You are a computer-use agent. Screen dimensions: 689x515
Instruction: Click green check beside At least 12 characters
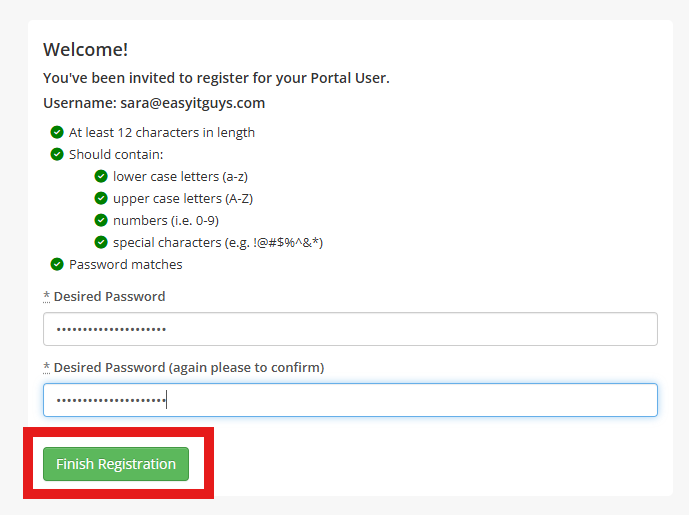pyautogui.click(x=57, y=132)
